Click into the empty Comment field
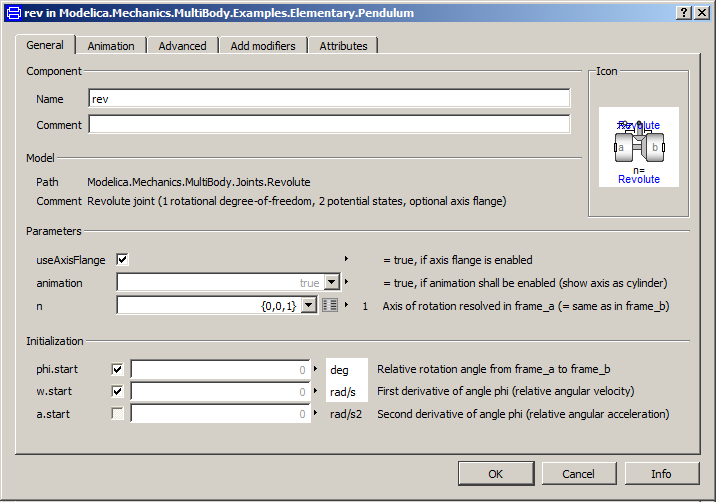Image resolution: width=716 pixels, height=502 pixels. 329,124
